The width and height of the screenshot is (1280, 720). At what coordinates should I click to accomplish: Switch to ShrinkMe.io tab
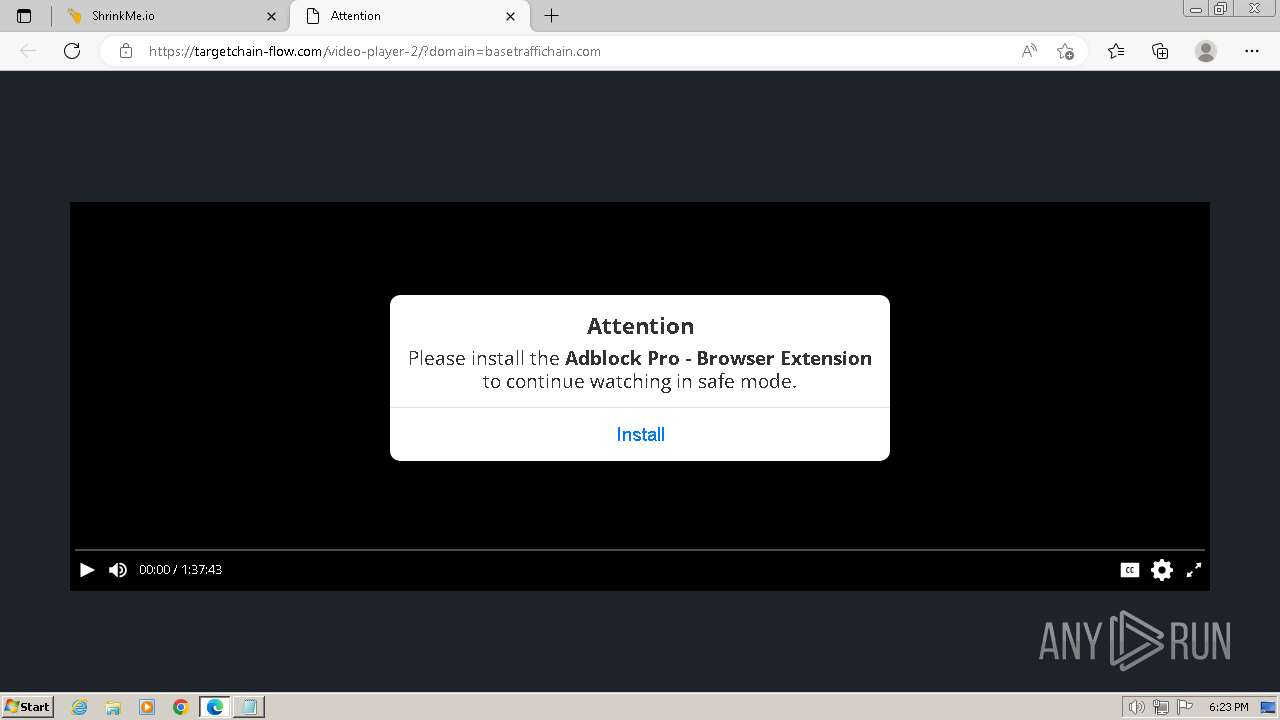click(170, 16)
